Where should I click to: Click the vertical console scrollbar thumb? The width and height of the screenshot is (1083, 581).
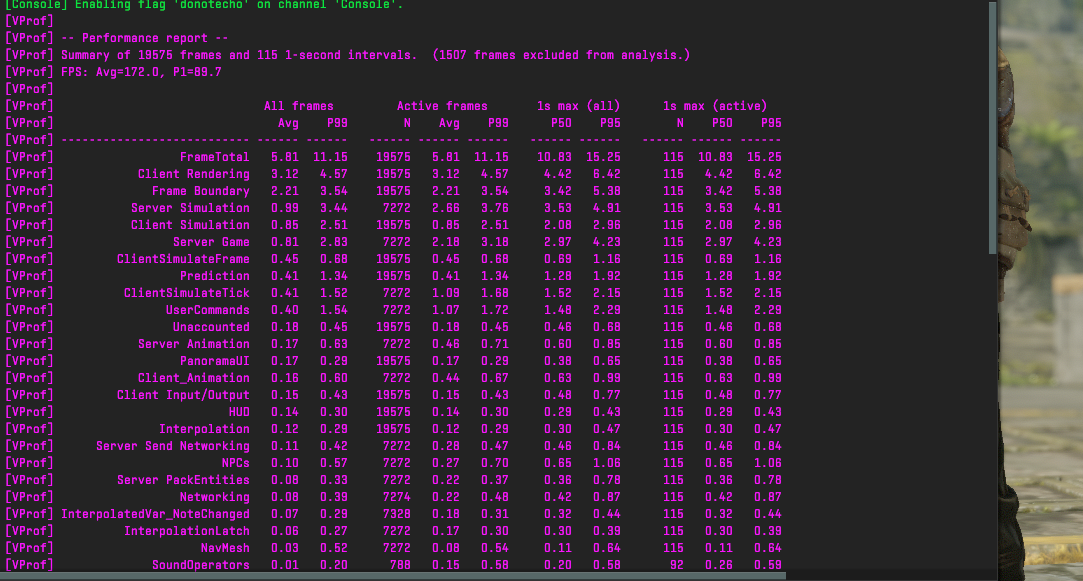(992, 125)
